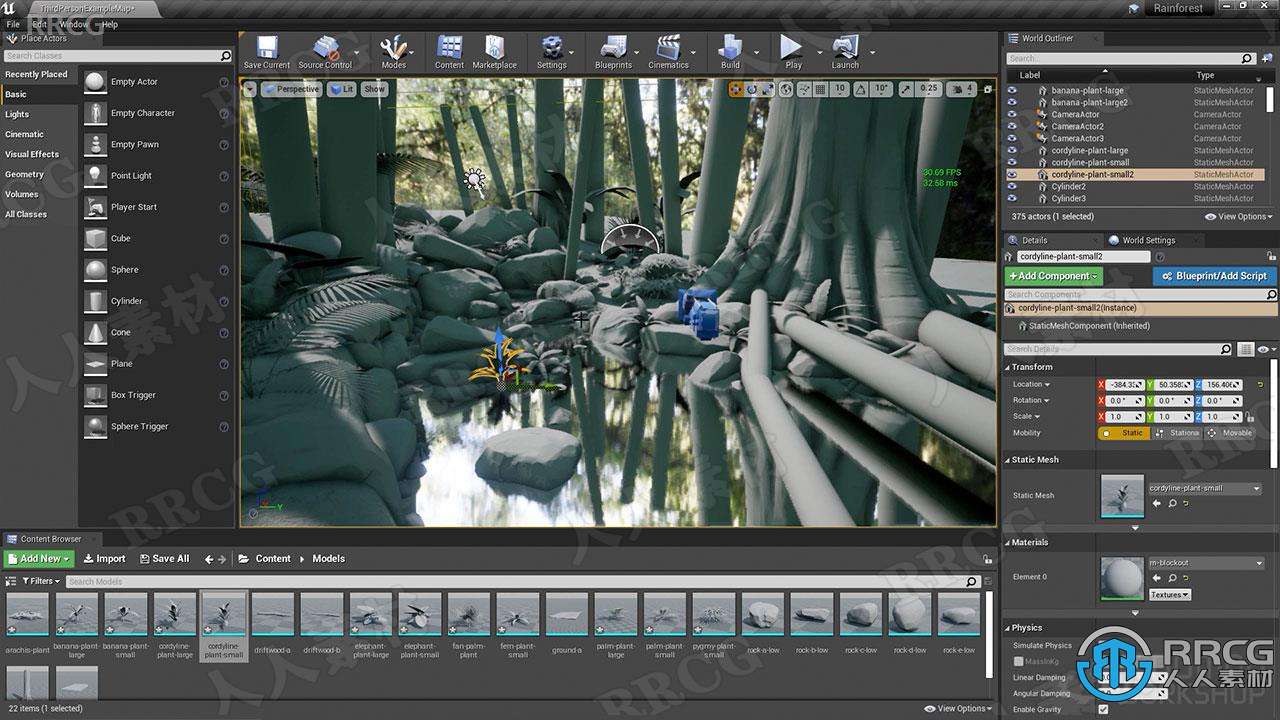Open the Modes toolbar button

pyautogui.click(x=394, y=52)
